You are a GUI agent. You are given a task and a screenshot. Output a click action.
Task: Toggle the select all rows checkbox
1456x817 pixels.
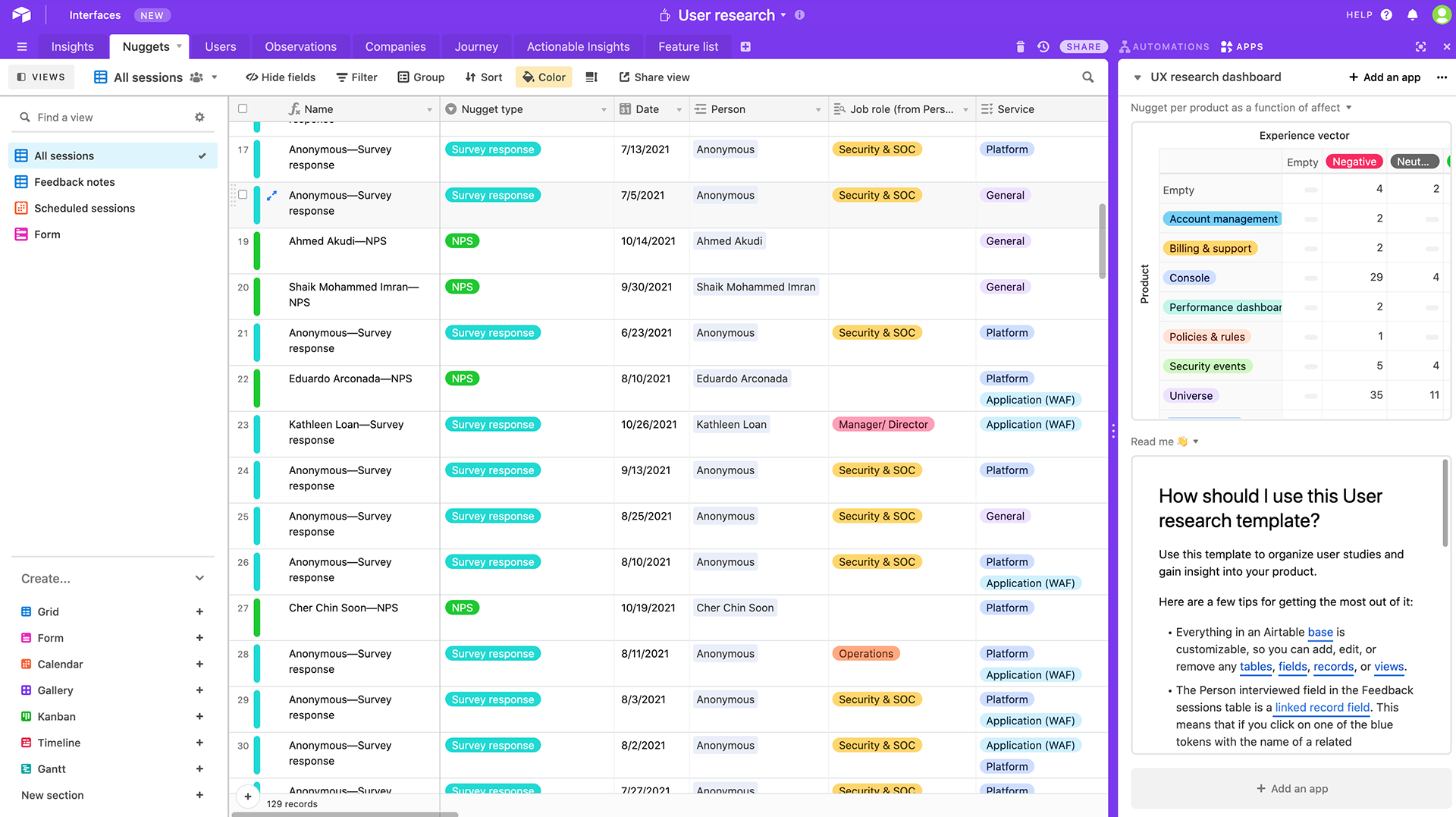pos(243,109)
